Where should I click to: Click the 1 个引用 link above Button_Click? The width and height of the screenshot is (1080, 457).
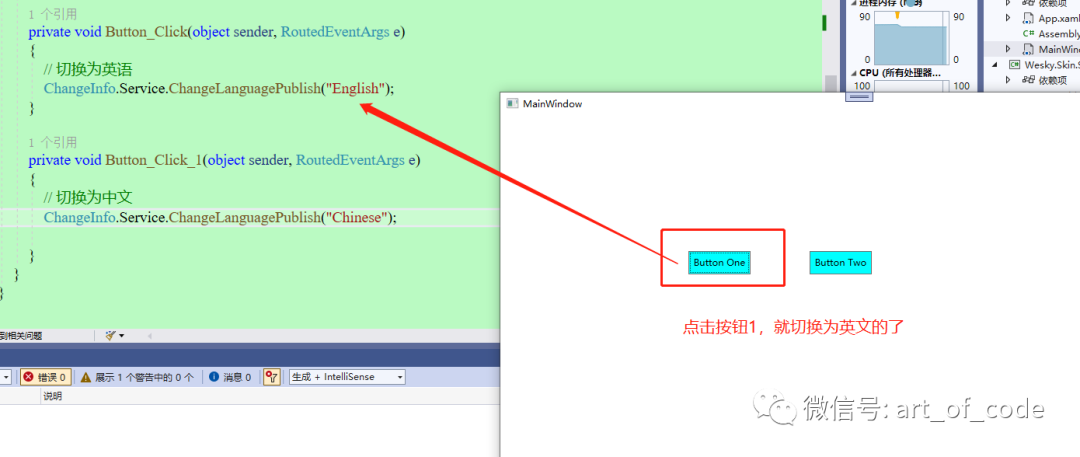53,14
